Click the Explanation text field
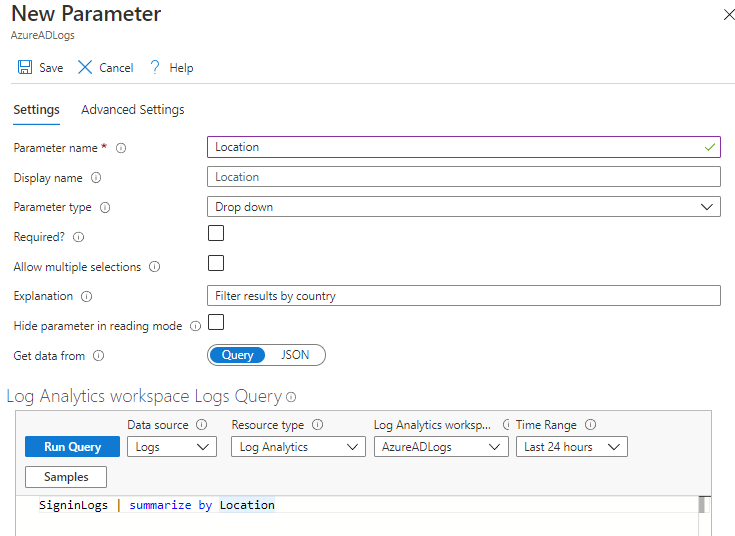735x536 pixels. 462,296
